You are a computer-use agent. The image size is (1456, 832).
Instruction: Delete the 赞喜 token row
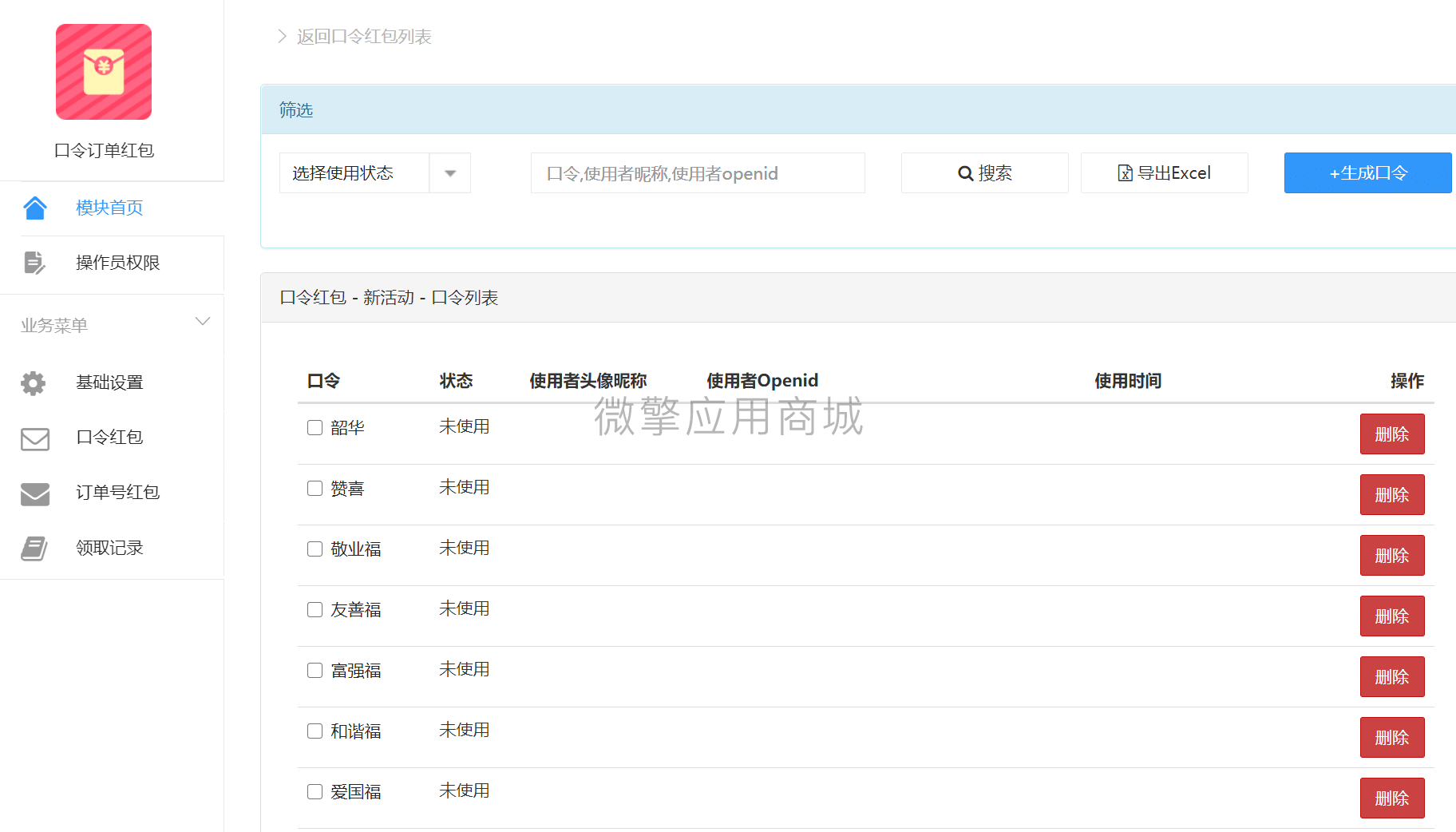coord(1392,495)
